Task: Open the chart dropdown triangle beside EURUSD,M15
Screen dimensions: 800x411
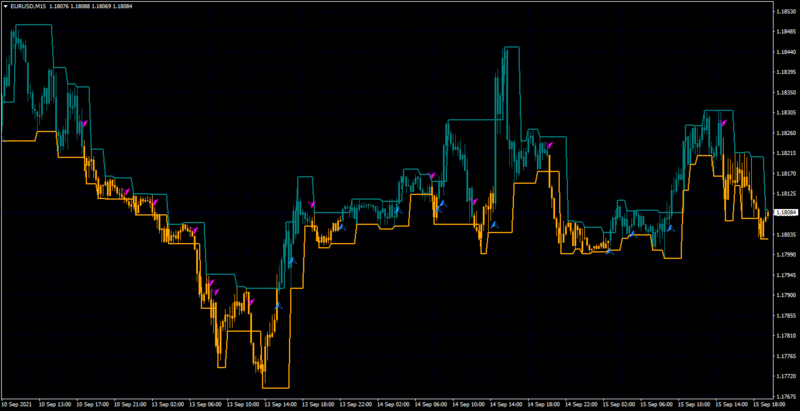Action: (x=5, y=6)
